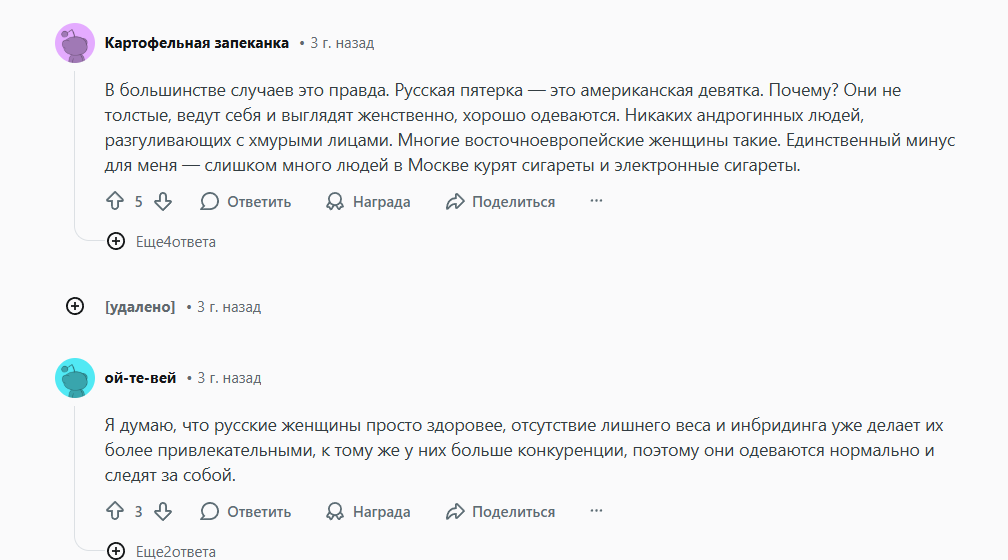Open more options on first comment
Viewport: 1008px width, 560px height.
click(x=596, y=201)
